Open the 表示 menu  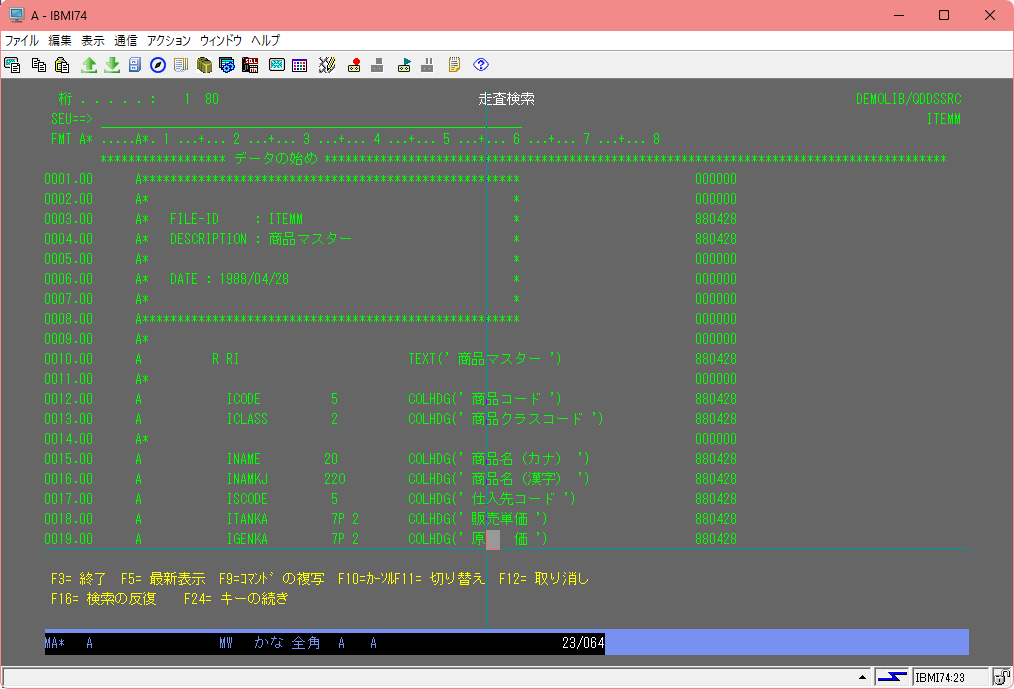pyautogui.click(x=92, y=40)
